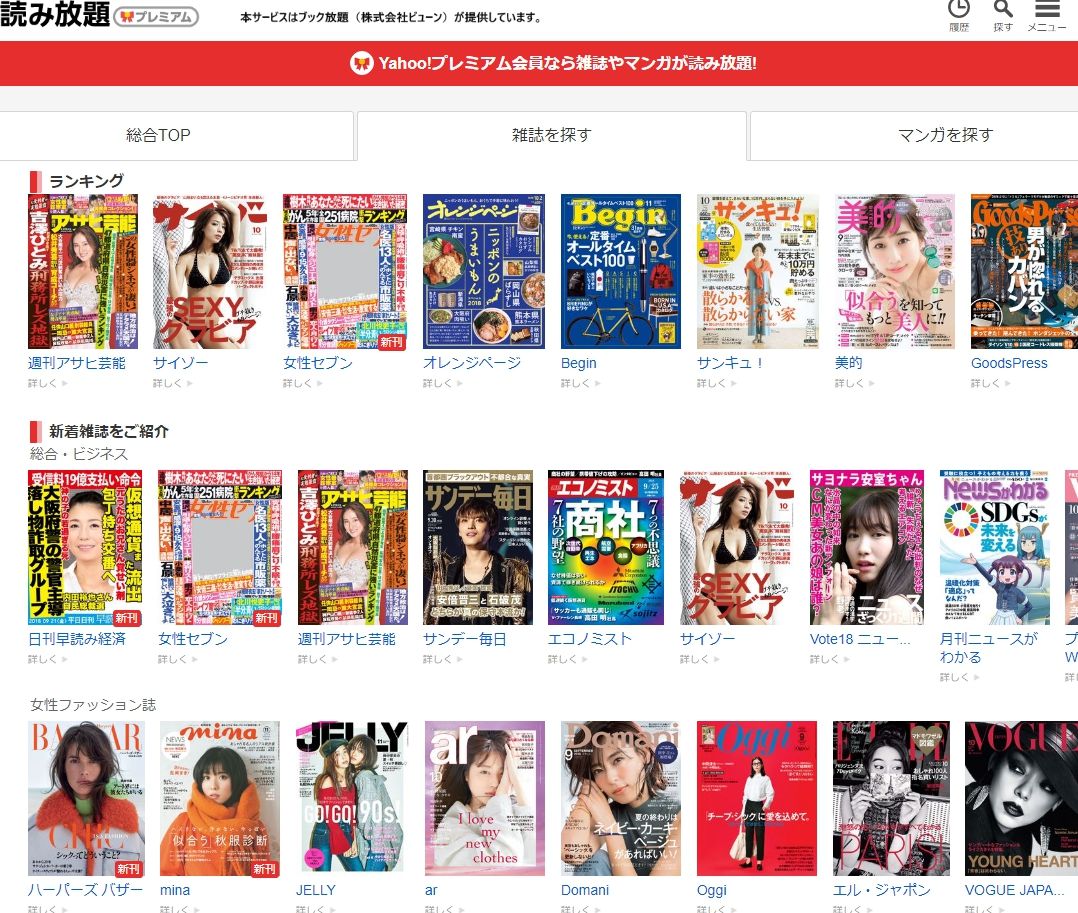This screenshot has height=913, width=1078.
Task: Click the 読み放題 site logo
Action: pyautogui.click(x=55, y=14)
